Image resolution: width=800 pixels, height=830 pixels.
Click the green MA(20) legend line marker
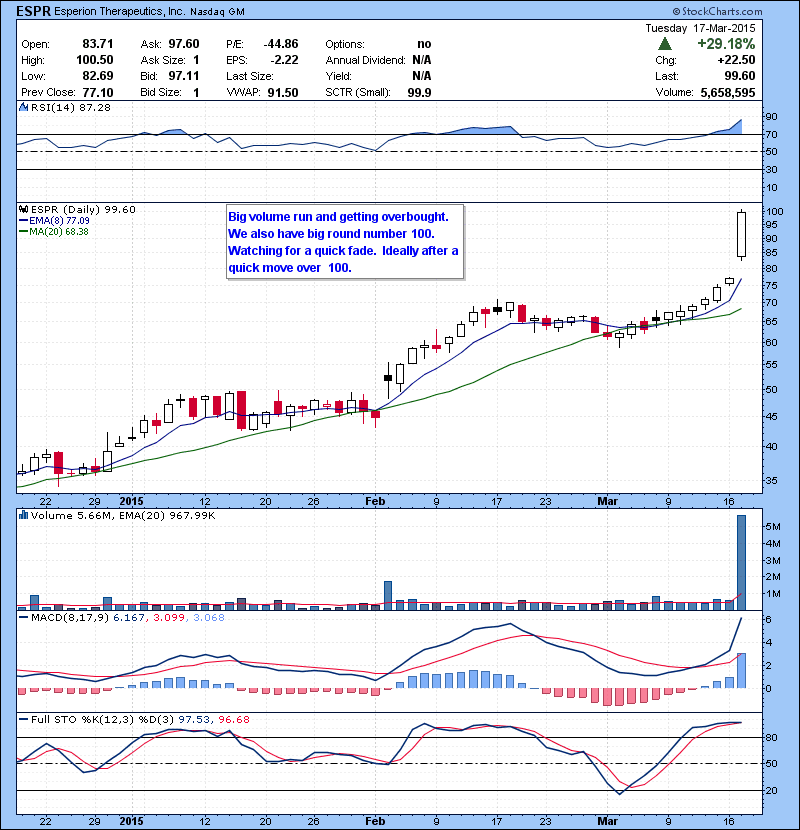tap(23, 232)
